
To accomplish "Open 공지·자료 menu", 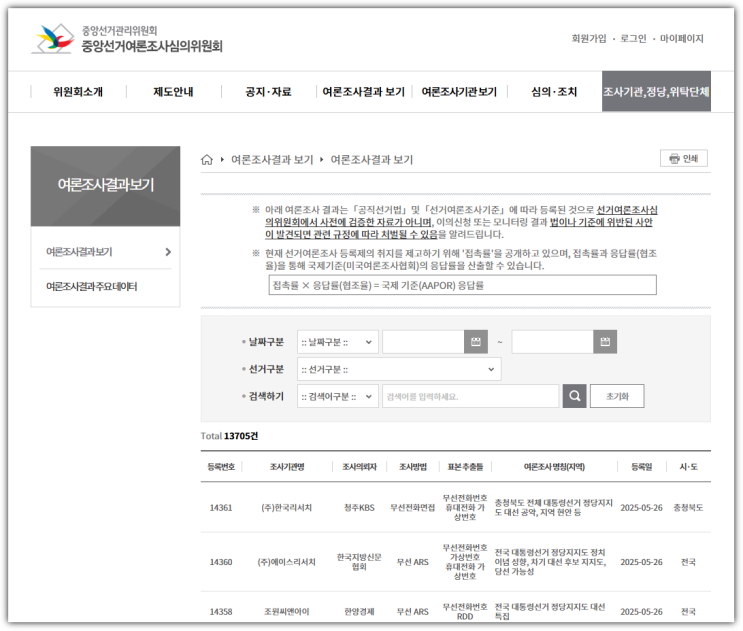I will [x=268, y=92].
